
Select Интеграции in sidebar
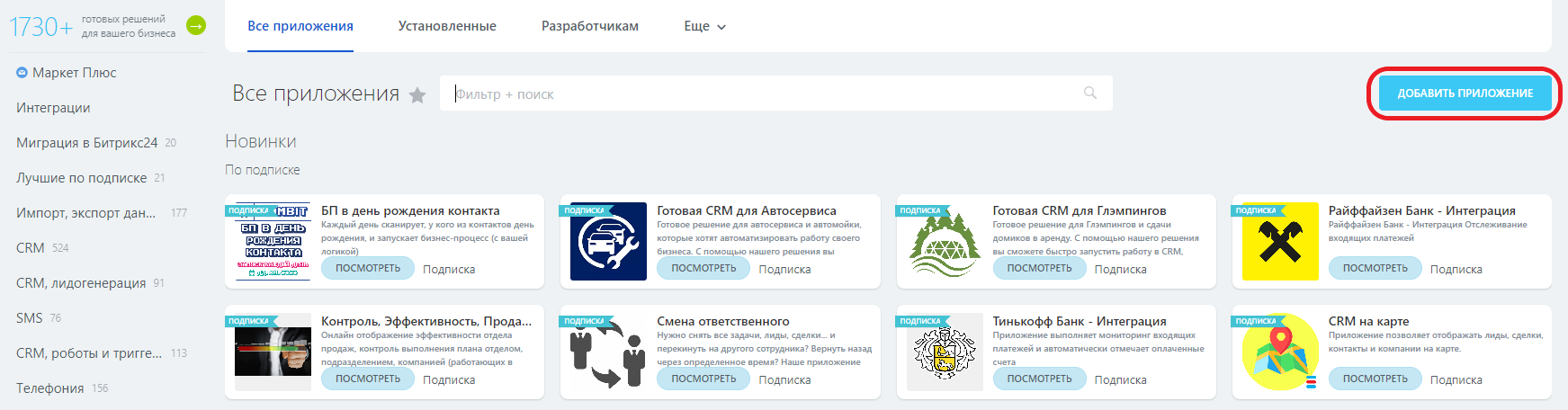click(x=53, y=108)
